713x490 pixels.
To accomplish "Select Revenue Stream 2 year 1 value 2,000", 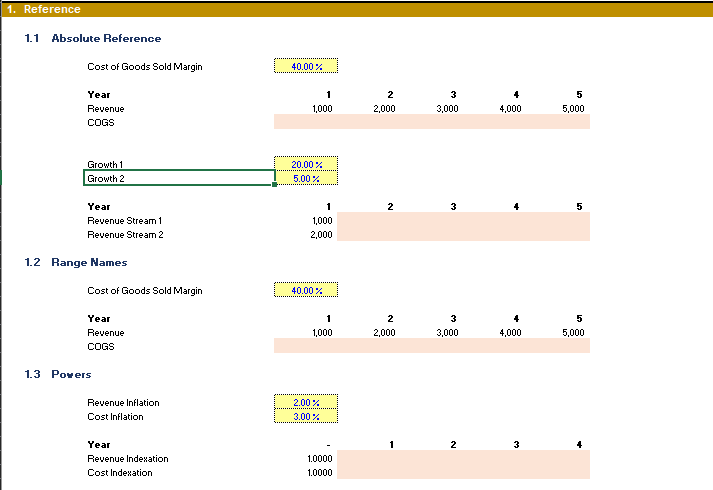I will click(x=321, y=235).
